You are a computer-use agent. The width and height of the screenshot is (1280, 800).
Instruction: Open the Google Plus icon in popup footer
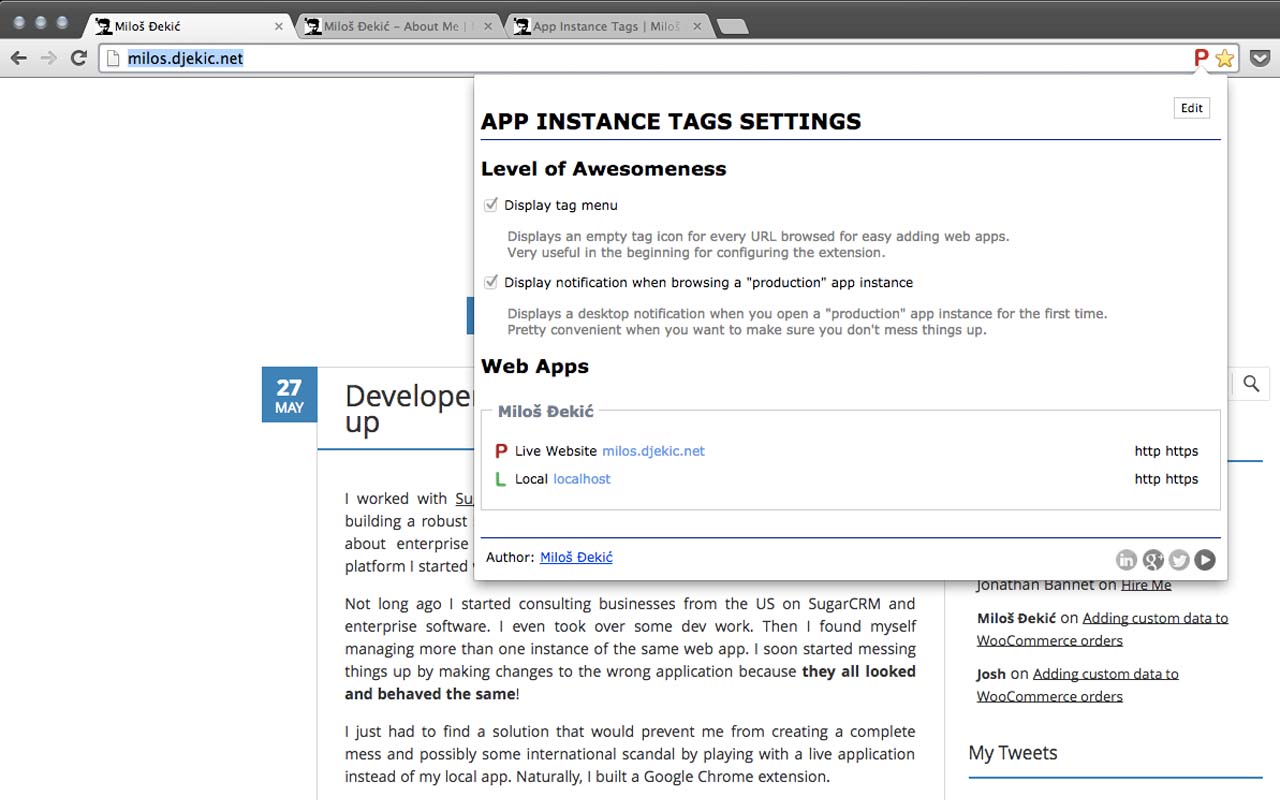pyautogui.click(x=1153, y=560)
